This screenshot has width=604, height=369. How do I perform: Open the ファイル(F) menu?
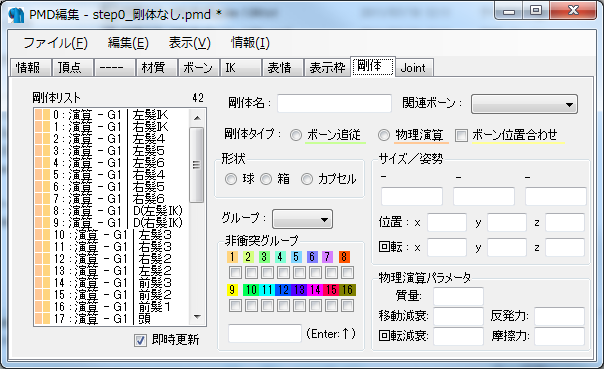tap(55, 43)
